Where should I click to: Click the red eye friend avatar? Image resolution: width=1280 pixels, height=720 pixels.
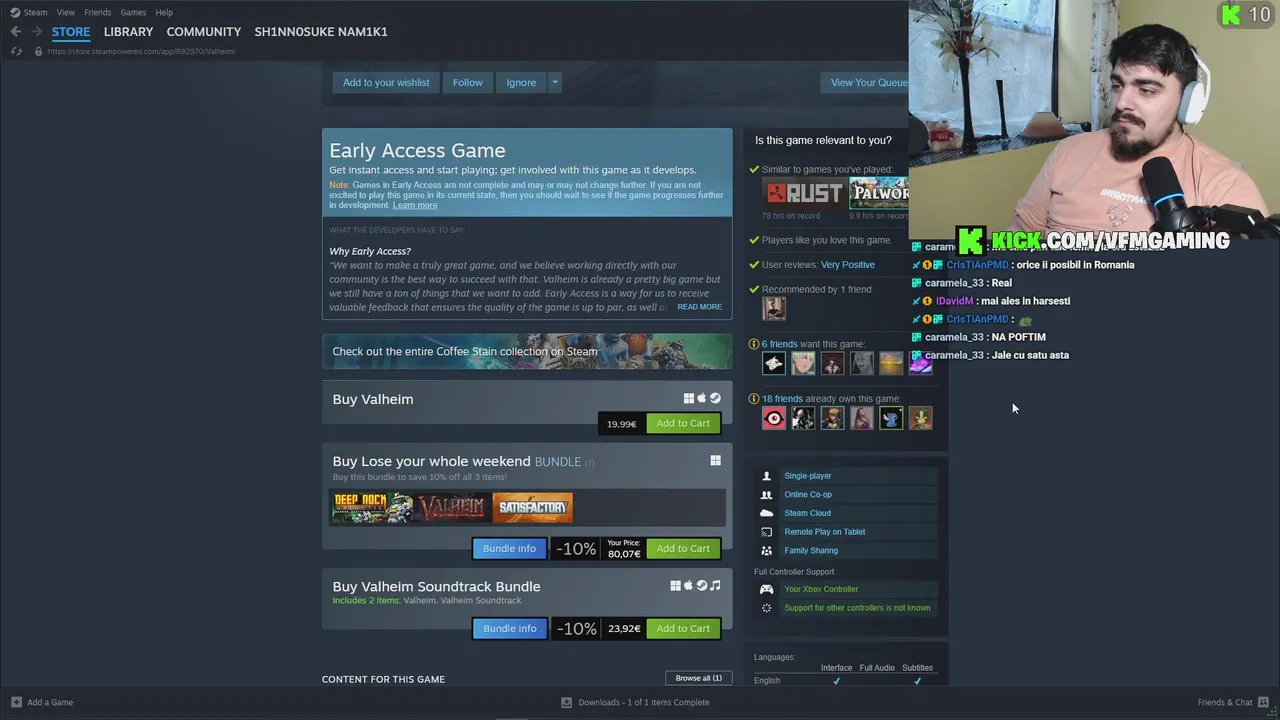coord(774,418)
